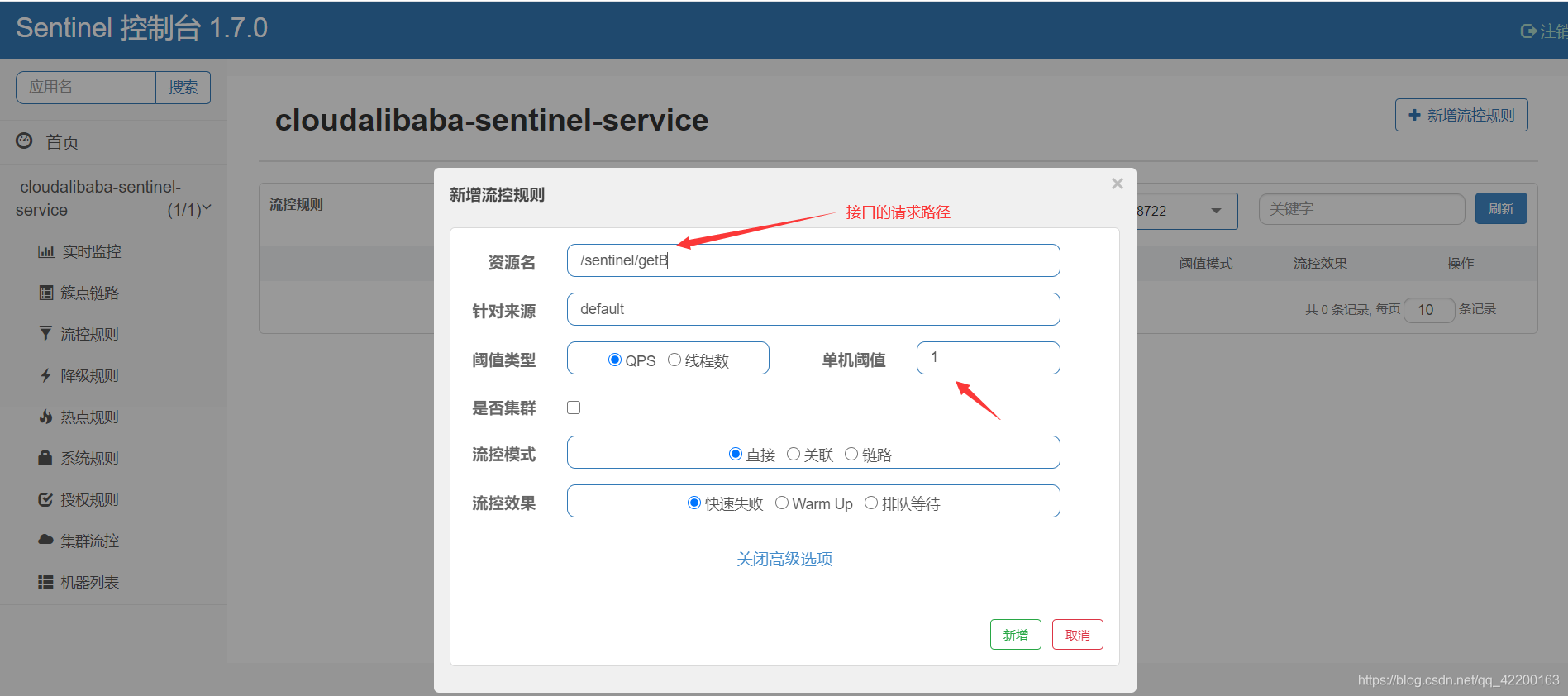
Task: Click the green 新增 button
Action: coord(1015,634)
